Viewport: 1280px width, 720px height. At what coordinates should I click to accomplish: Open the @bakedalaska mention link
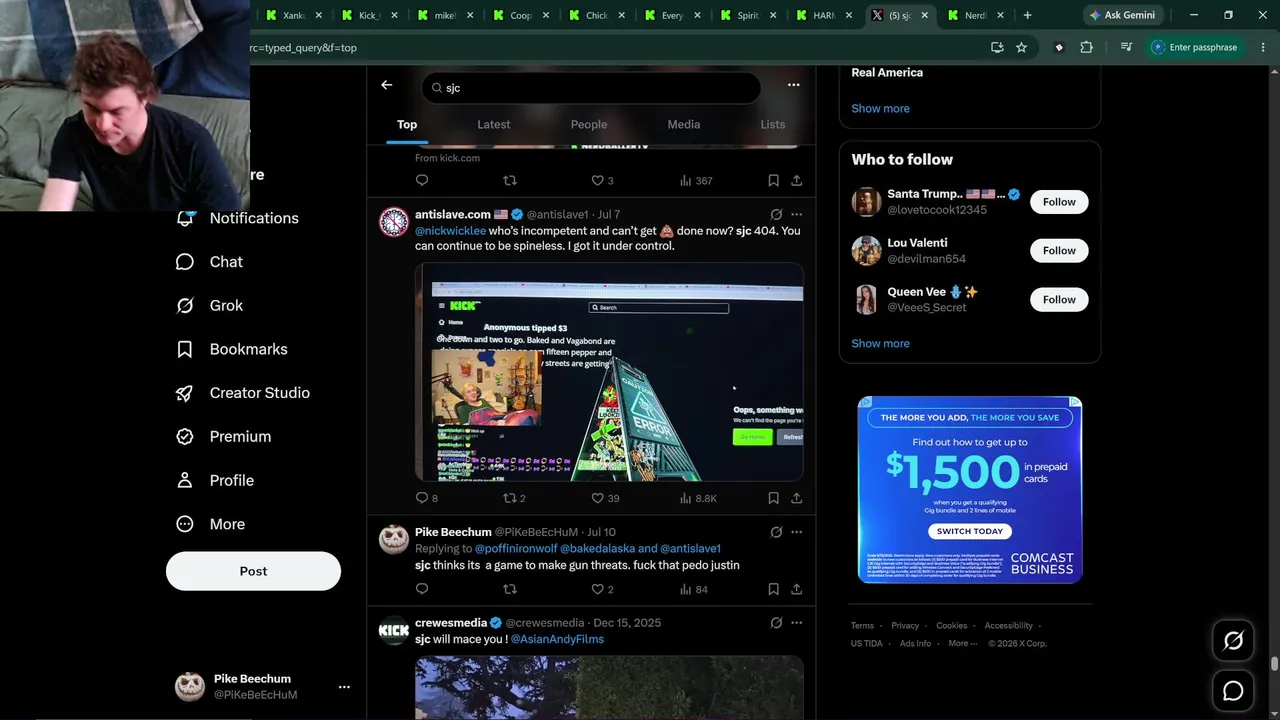[597, 549]
